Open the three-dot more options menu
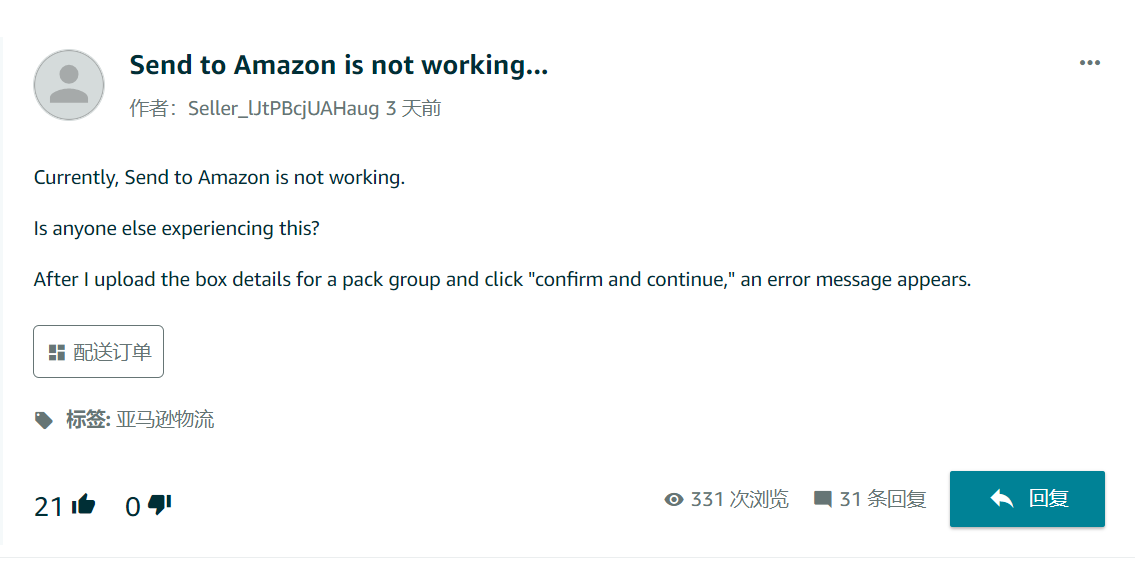This screenshot has height=562, width=1147. (1090, 63)
